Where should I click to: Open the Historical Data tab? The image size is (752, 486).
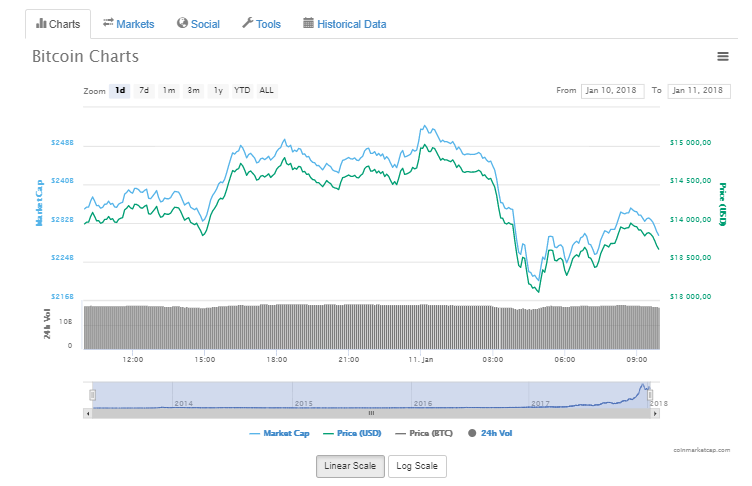click(344, 24)
